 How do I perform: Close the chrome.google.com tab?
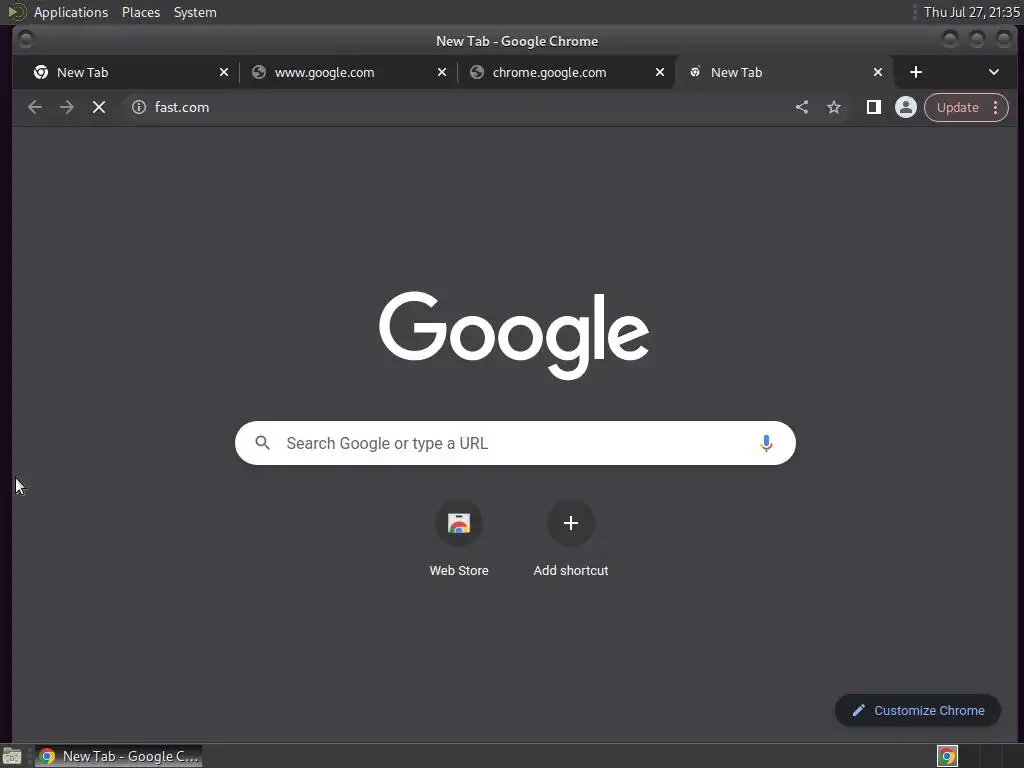tap(660, 72)
